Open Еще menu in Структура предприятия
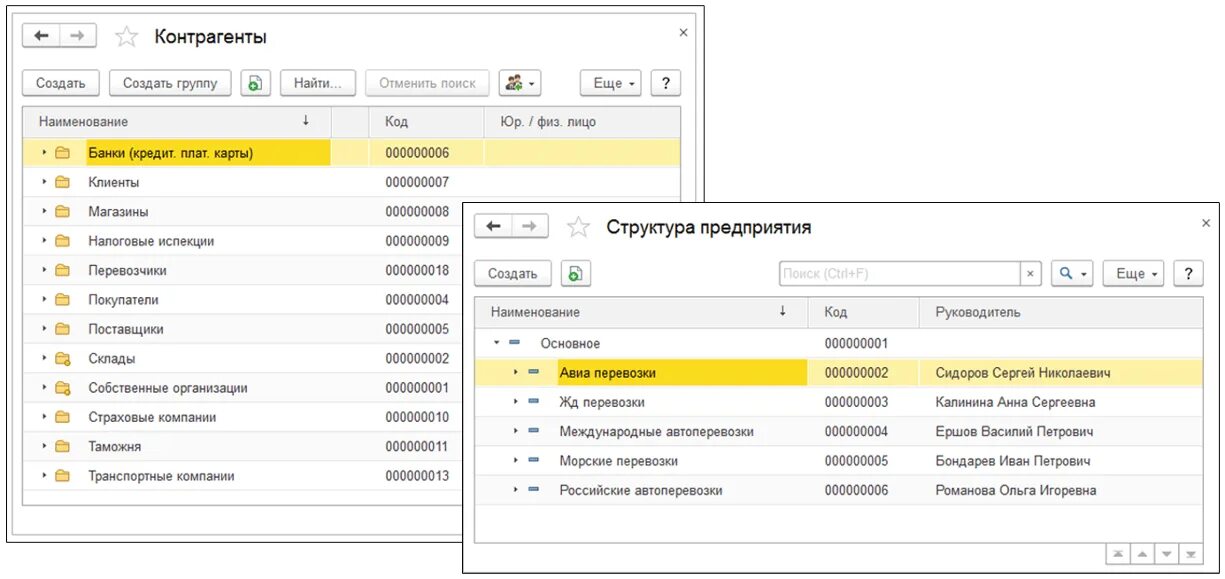The height and width of the screenshot is (579, 1225). click(1133, 273)
